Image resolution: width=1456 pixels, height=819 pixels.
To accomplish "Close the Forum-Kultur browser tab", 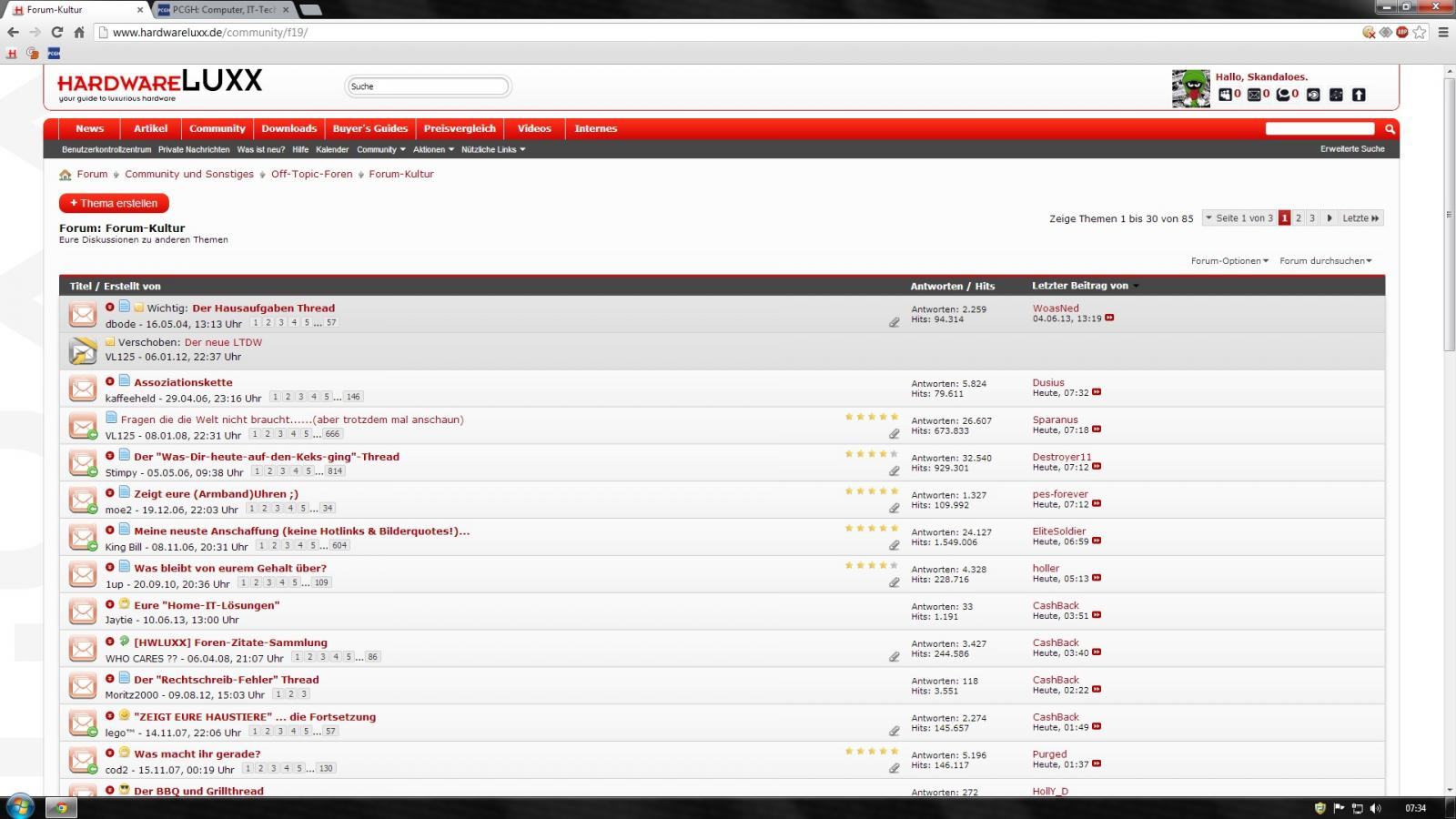I will click(x=140, y=10).
